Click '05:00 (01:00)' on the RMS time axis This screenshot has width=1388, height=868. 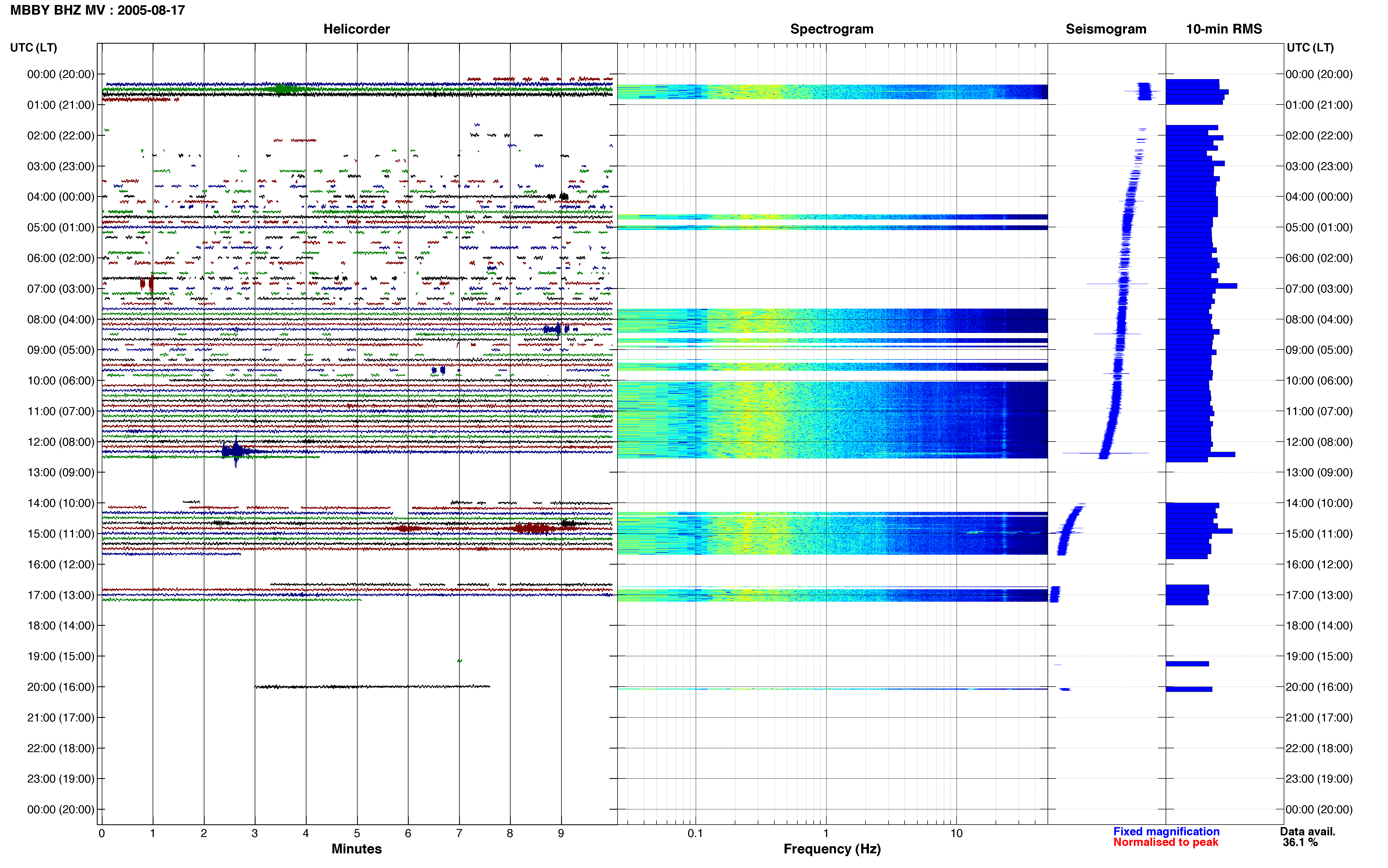1319,227
